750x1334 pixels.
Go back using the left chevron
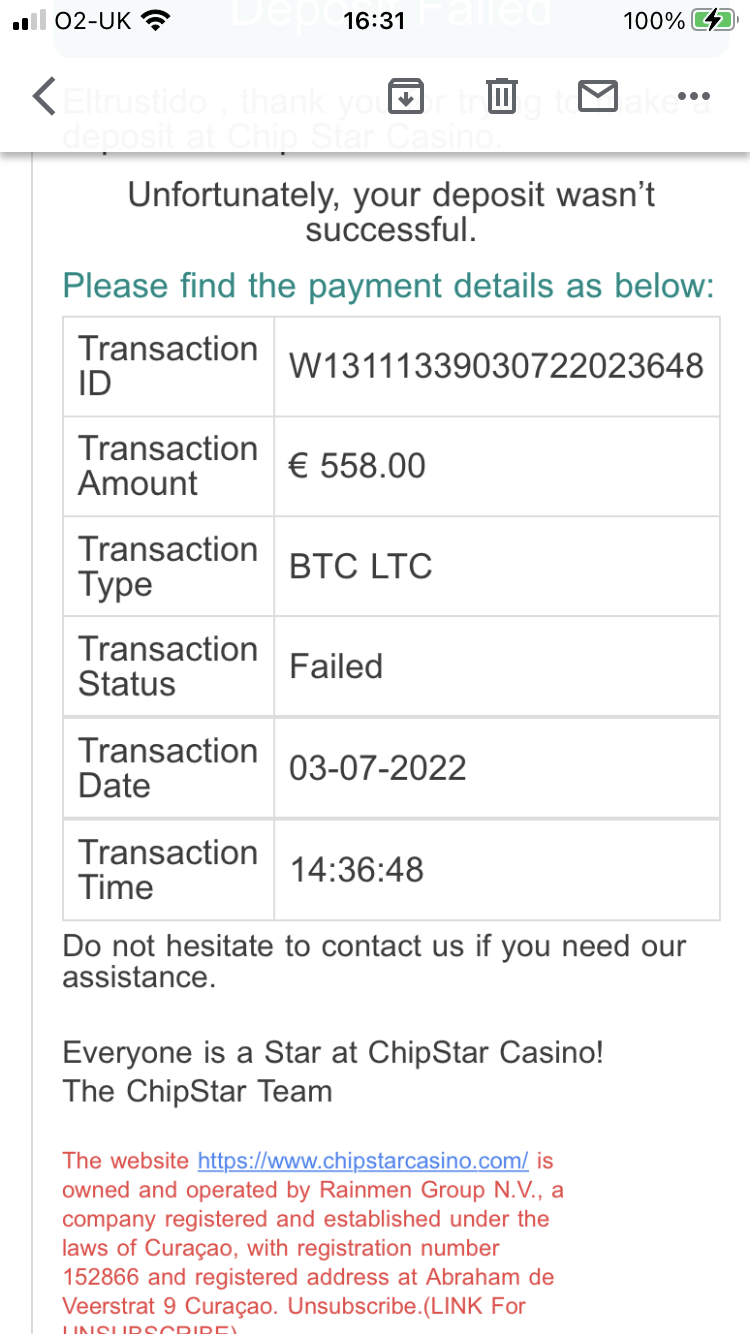point(44,96)
